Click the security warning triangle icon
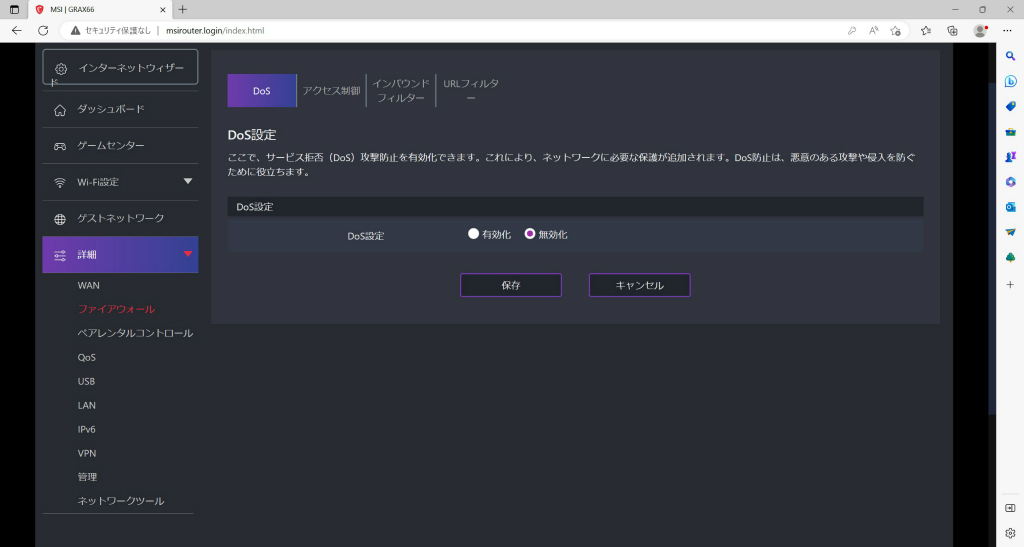 pyautogui.click(x=76, y=31)
